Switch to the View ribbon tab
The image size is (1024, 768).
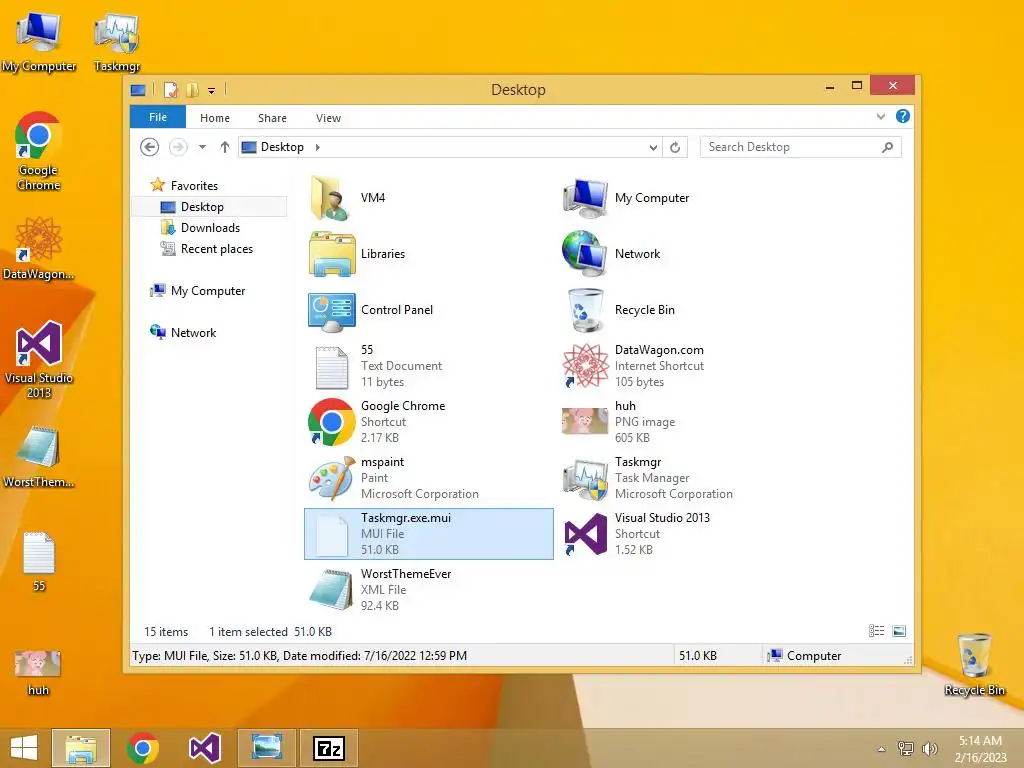328,118
